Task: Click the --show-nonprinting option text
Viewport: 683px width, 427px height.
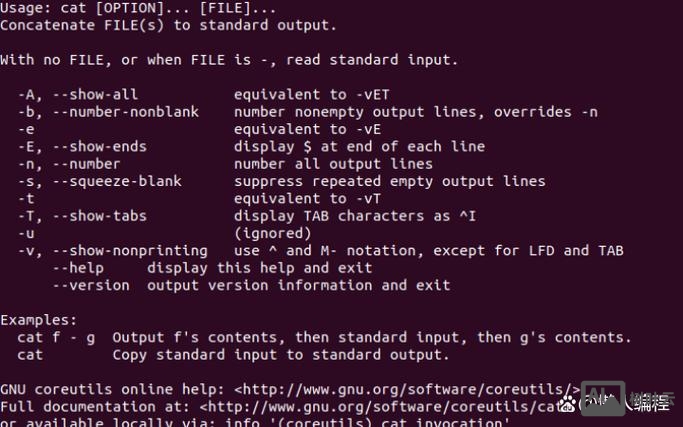Action: pos(130,251)
